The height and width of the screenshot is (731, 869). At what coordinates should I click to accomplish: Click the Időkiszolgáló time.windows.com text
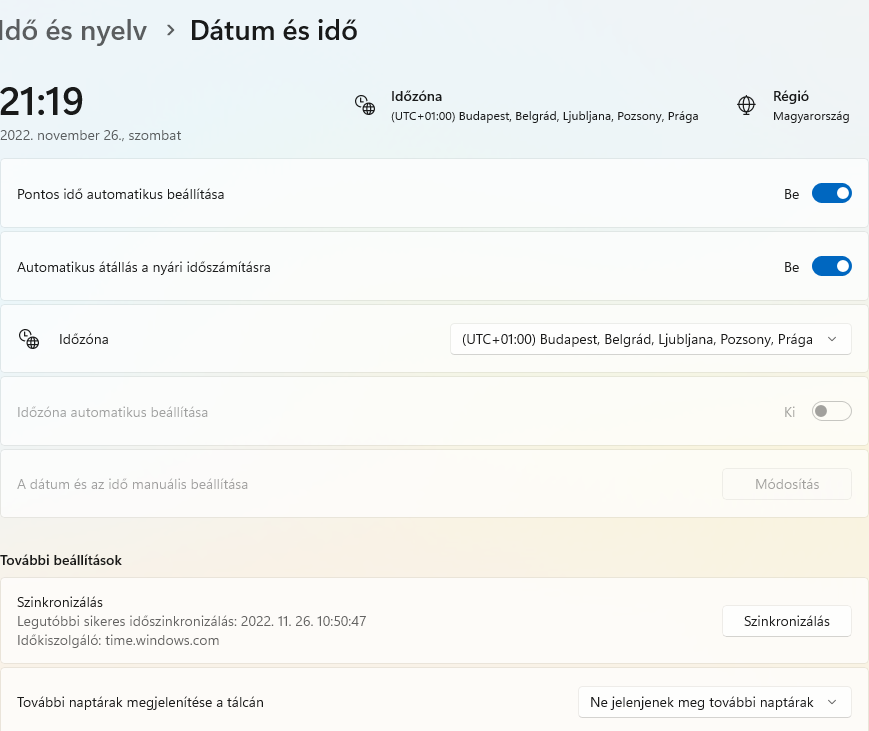tap(118, 641)
